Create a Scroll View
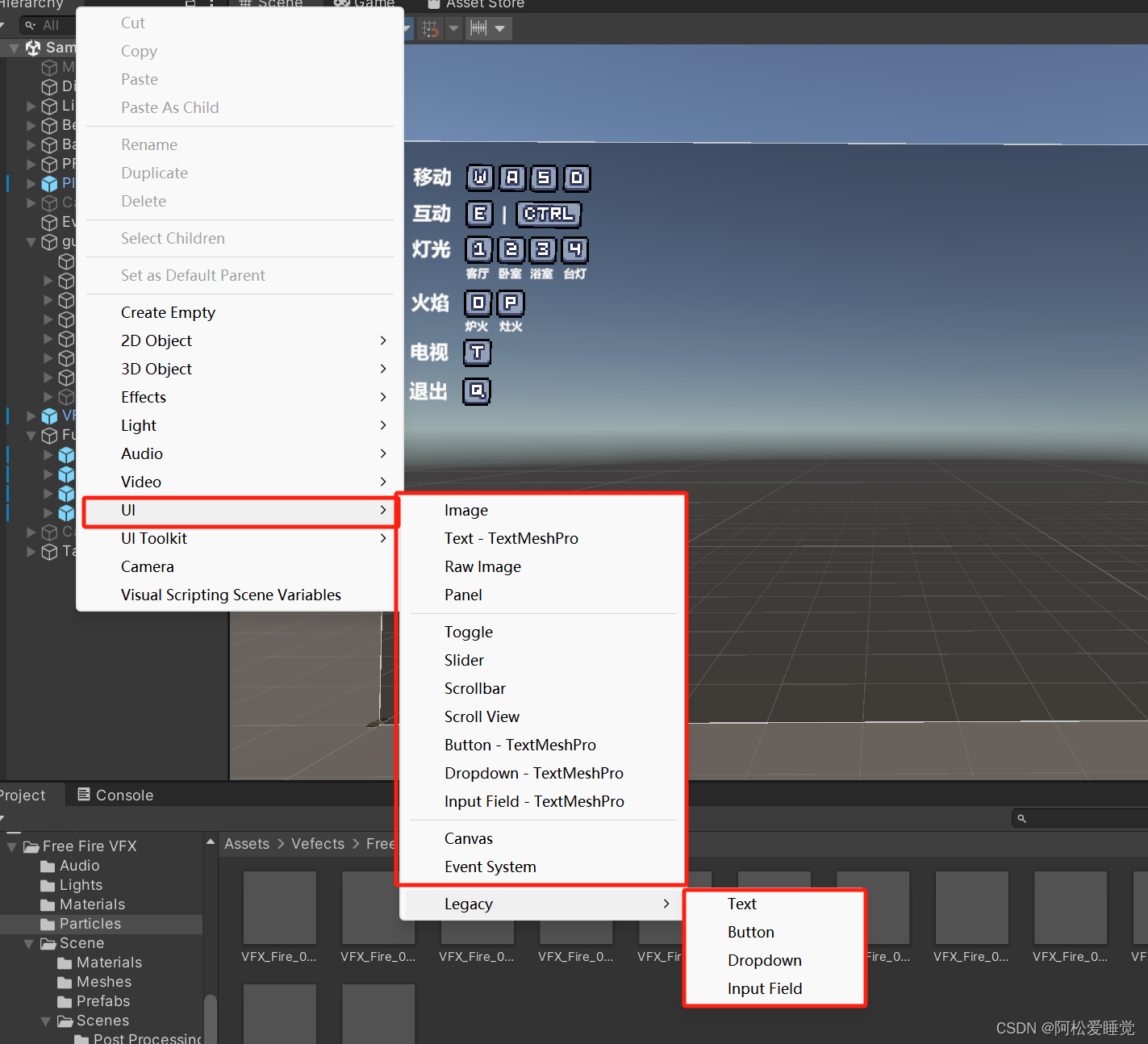This screenshot has height=1044, width=1148. pos(542,716)
